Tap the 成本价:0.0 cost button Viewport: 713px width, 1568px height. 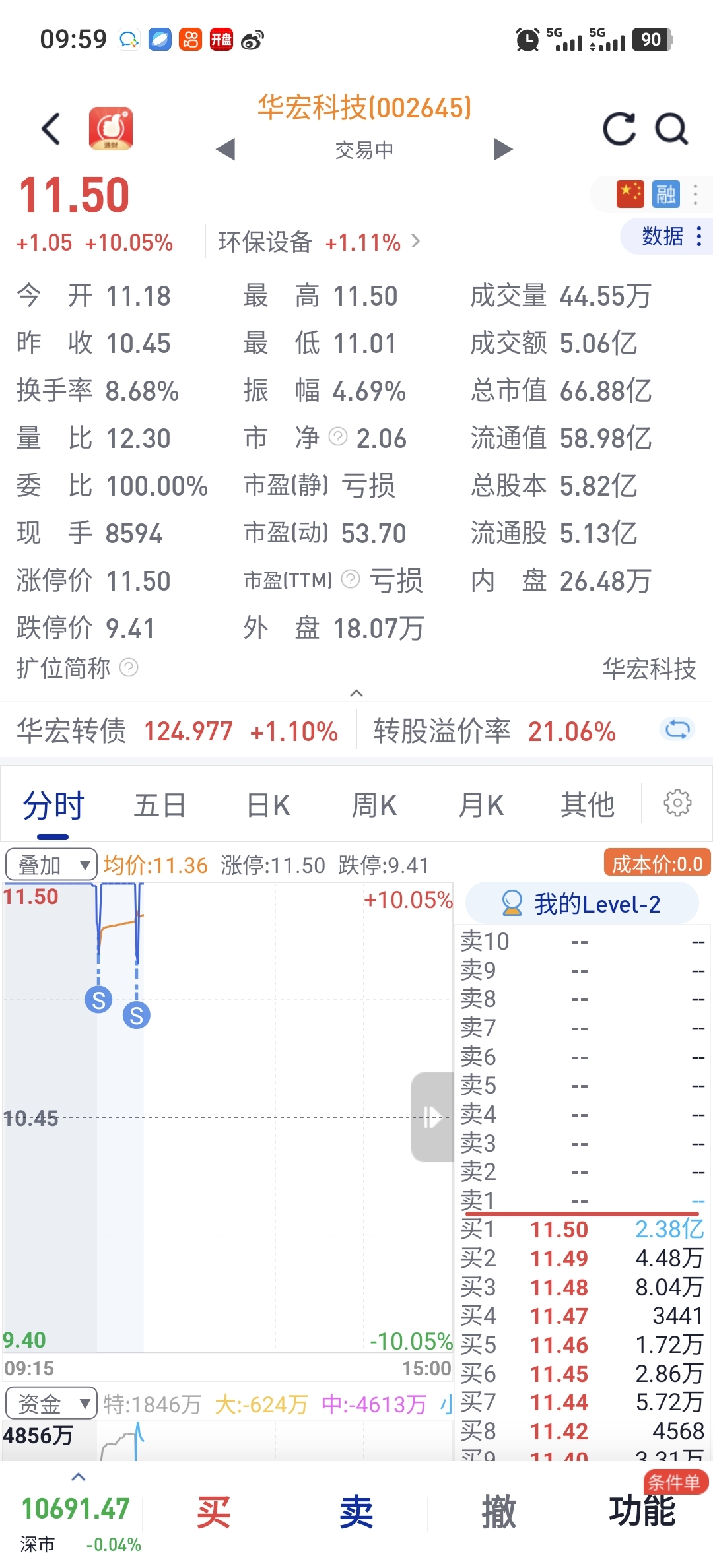coord(658,863)
